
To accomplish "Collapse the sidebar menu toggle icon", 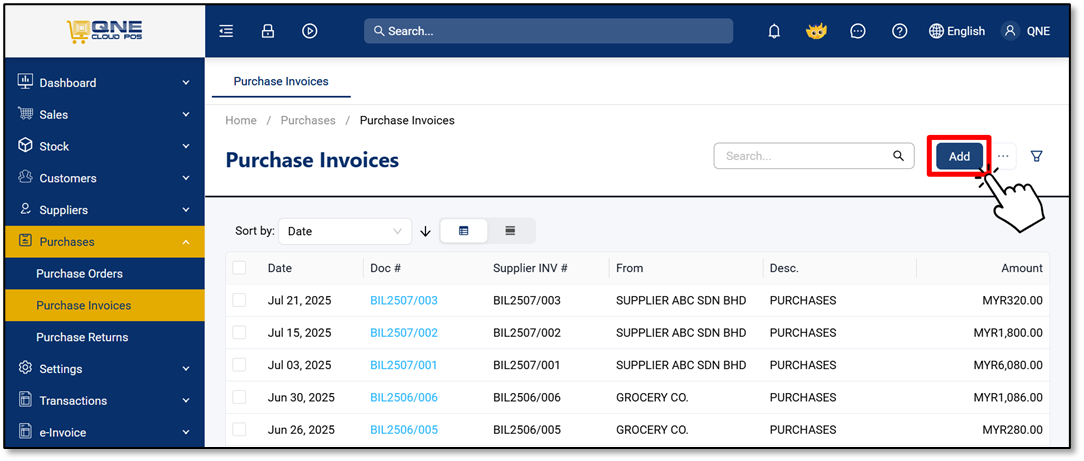I will click(226, 31).
